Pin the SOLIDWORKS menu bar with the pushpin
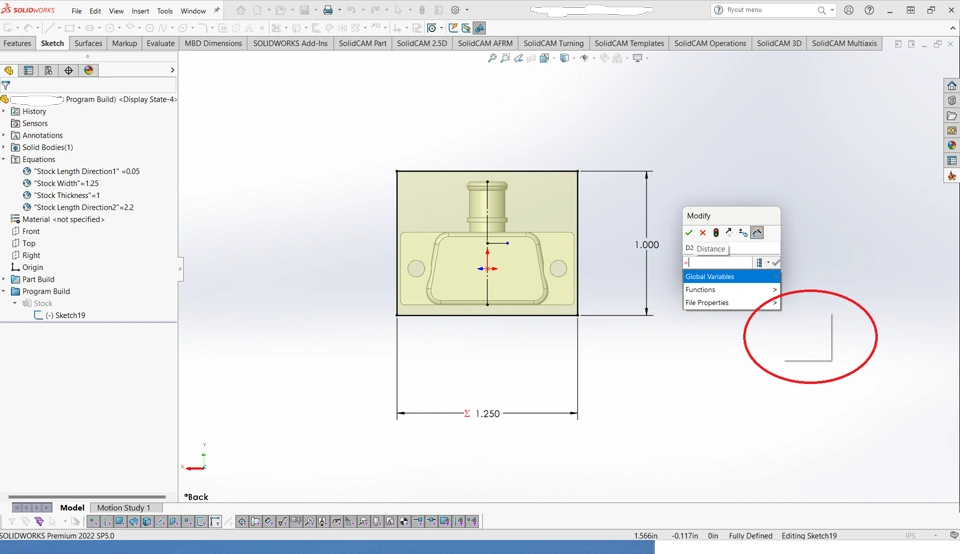Image resolution: width=960 pixels, height=554 pixels. [217, 10]
